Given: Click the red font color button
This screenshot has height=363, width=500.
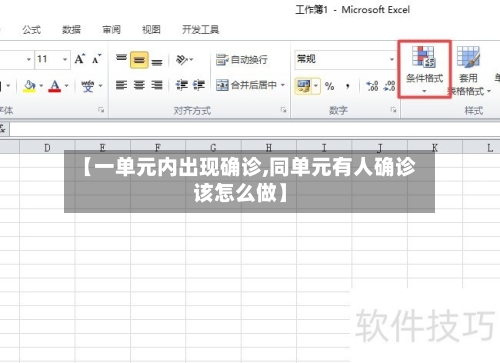Looking at the screenshot, I should 55,86.
